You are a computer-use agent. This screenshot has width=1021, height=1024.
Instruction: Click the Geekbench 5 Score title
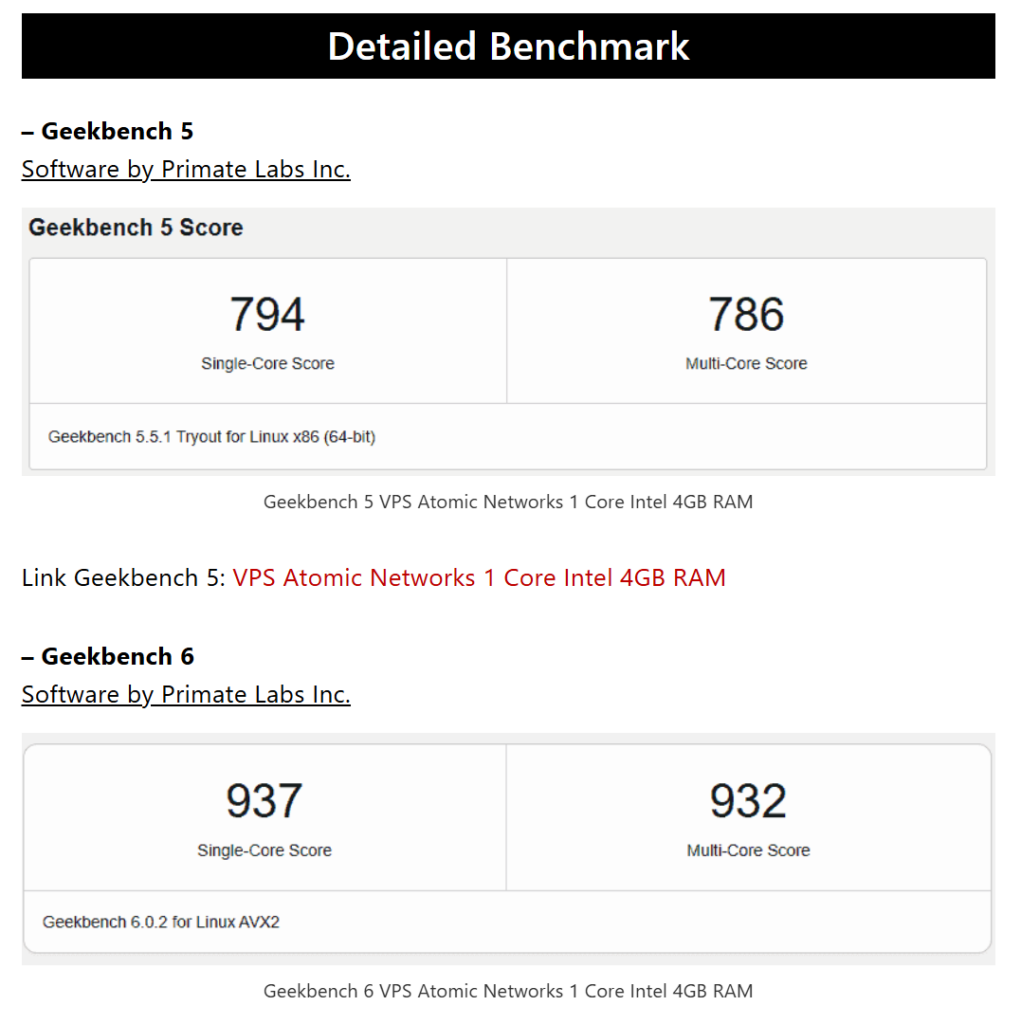tap(136, 227)
